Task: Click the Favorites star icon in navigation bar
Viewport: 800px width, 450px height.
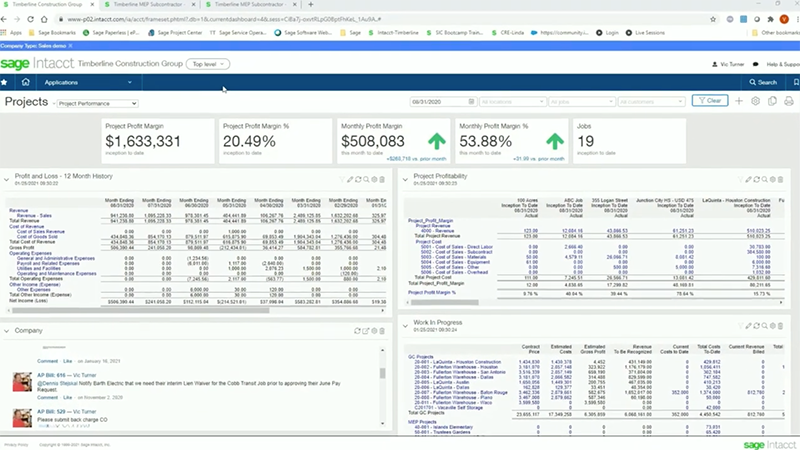Action: (4, 82)
